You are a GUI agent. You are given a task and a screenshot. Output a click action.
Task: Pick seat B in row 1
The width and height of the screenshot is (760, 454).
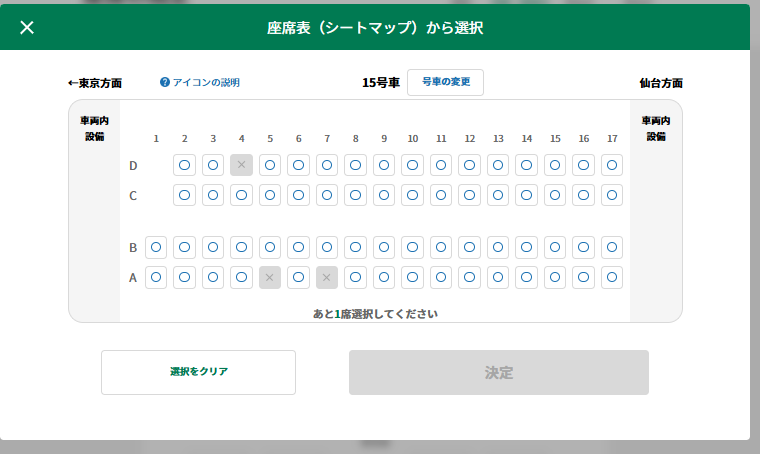pyautogui.click(x=156, y=247)
